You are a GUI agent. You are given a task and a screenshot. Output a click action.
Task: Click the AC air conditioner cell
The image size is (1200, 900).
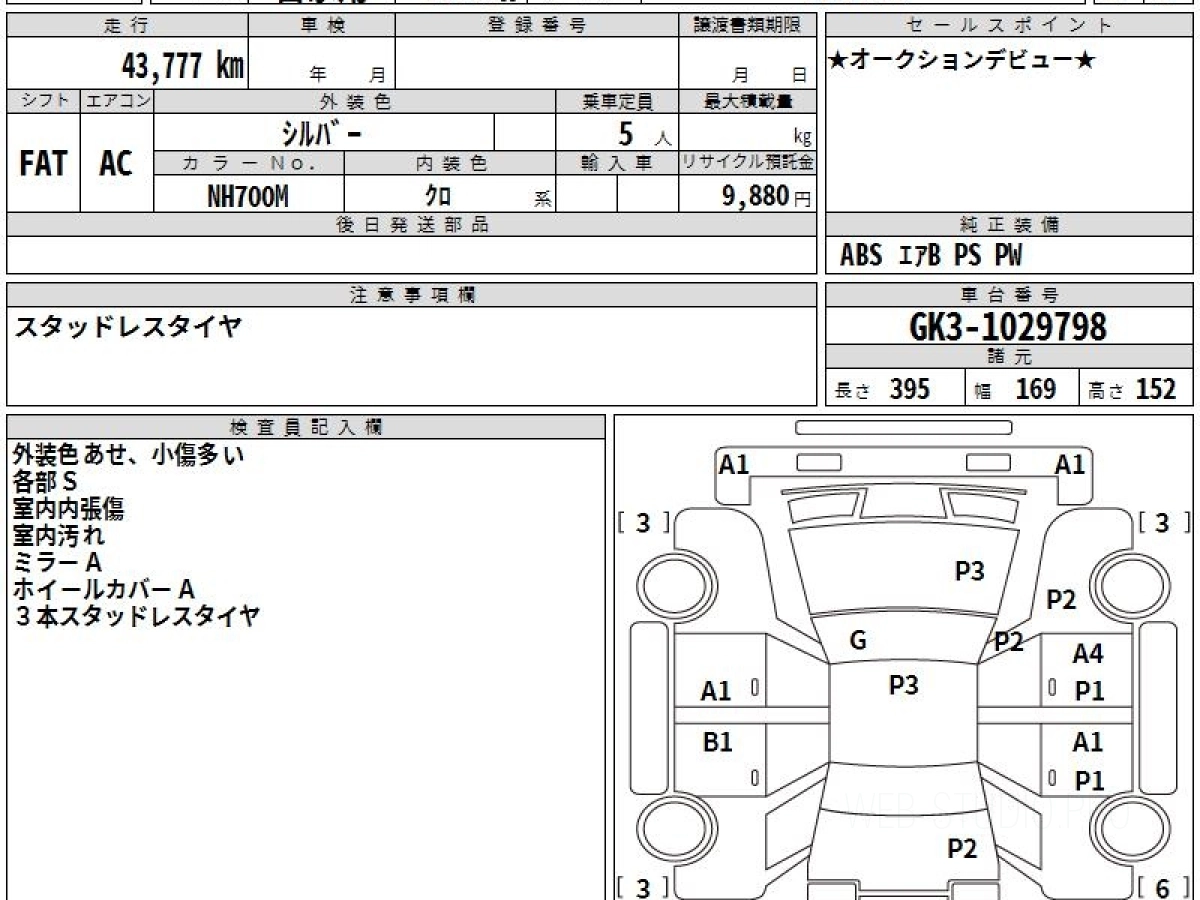[x=116, y=163]
